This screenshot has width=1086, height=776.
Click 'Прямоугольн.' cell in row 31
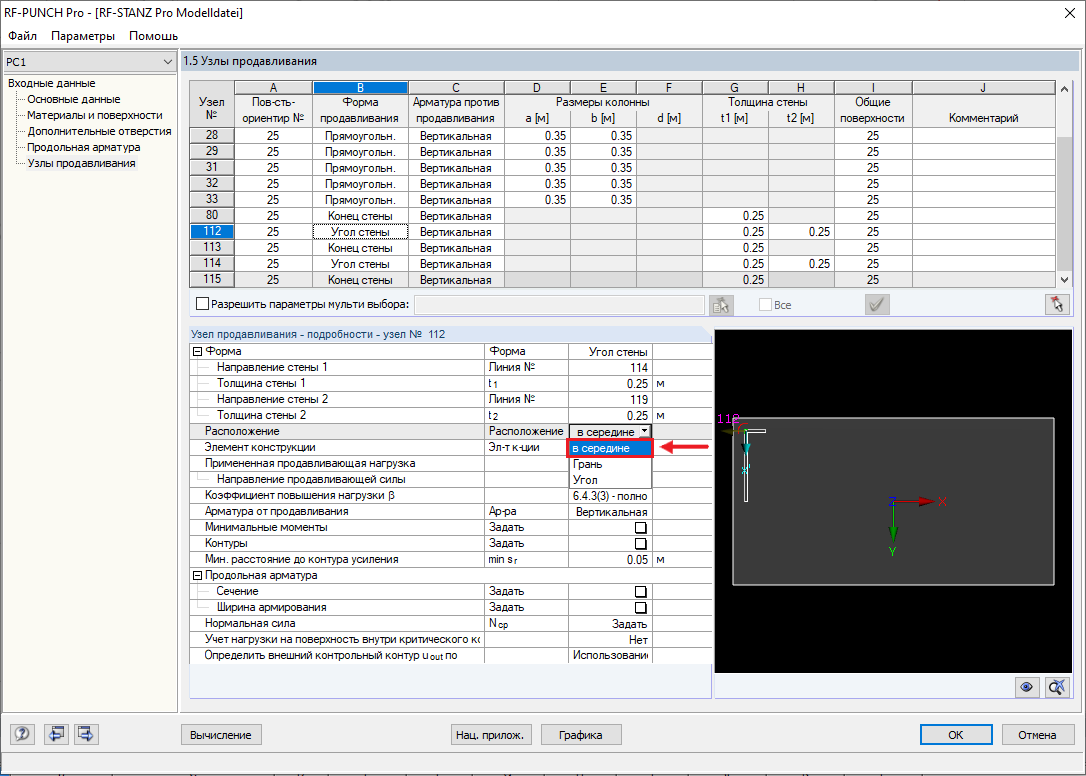pos(360,168)
